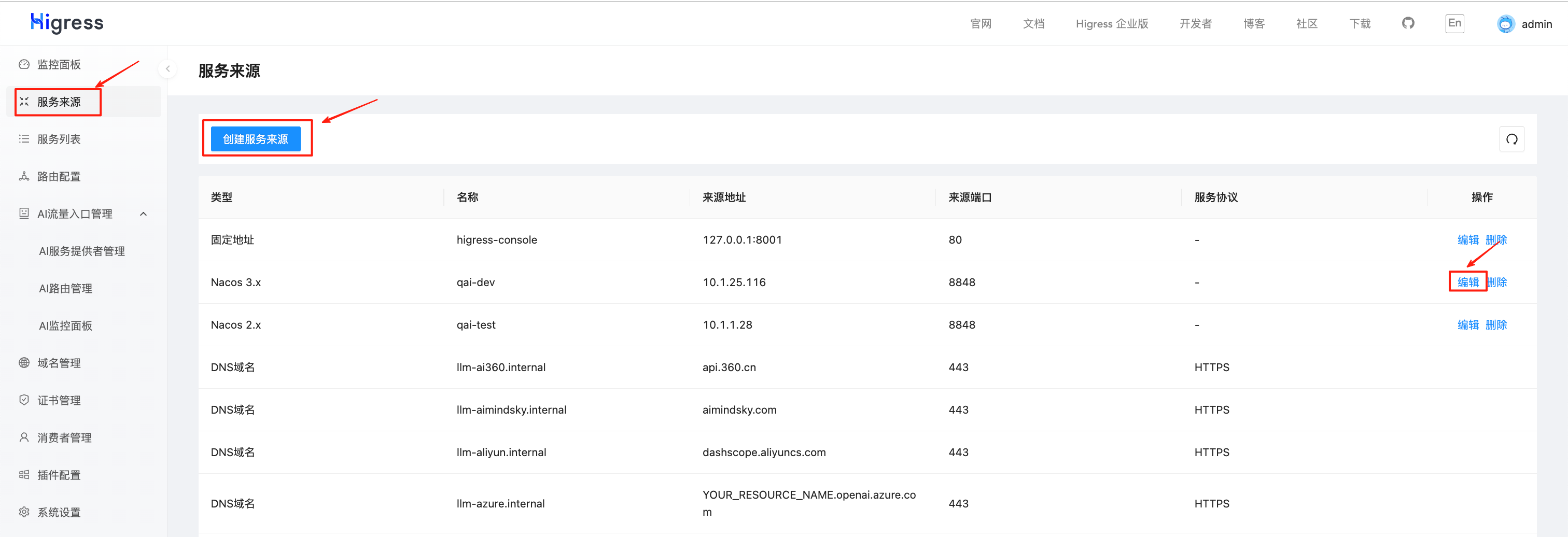Select the llm-ai360.internal name cell

(501, 368)
